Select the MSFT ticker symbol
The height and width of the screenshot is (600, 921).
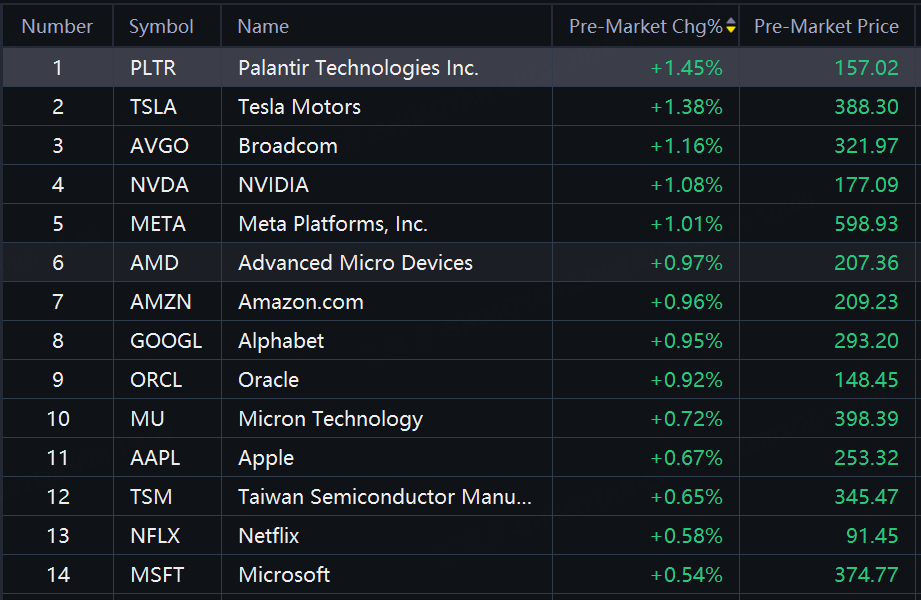157,575
